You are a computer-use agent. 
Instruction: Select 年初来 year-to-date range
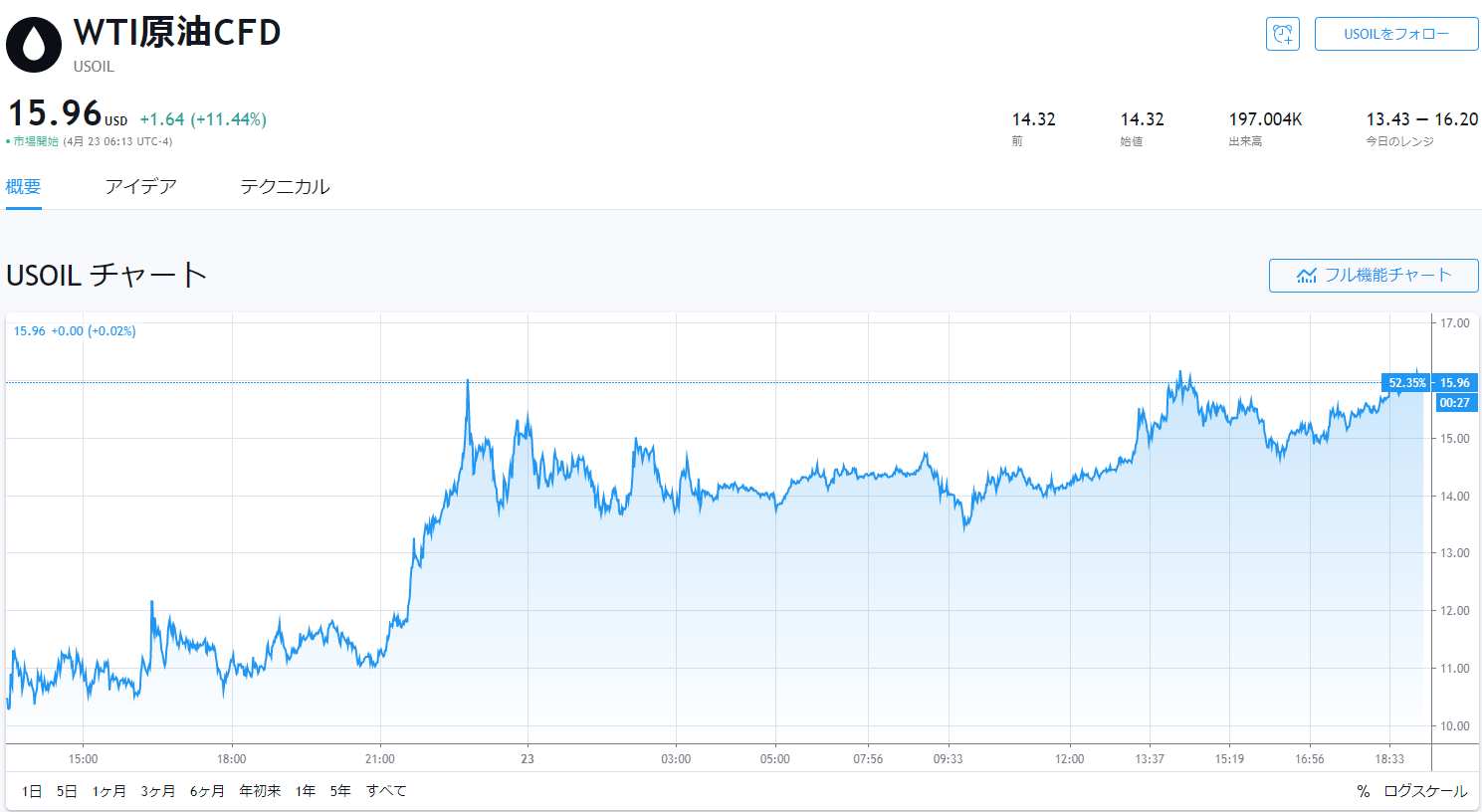260,791
